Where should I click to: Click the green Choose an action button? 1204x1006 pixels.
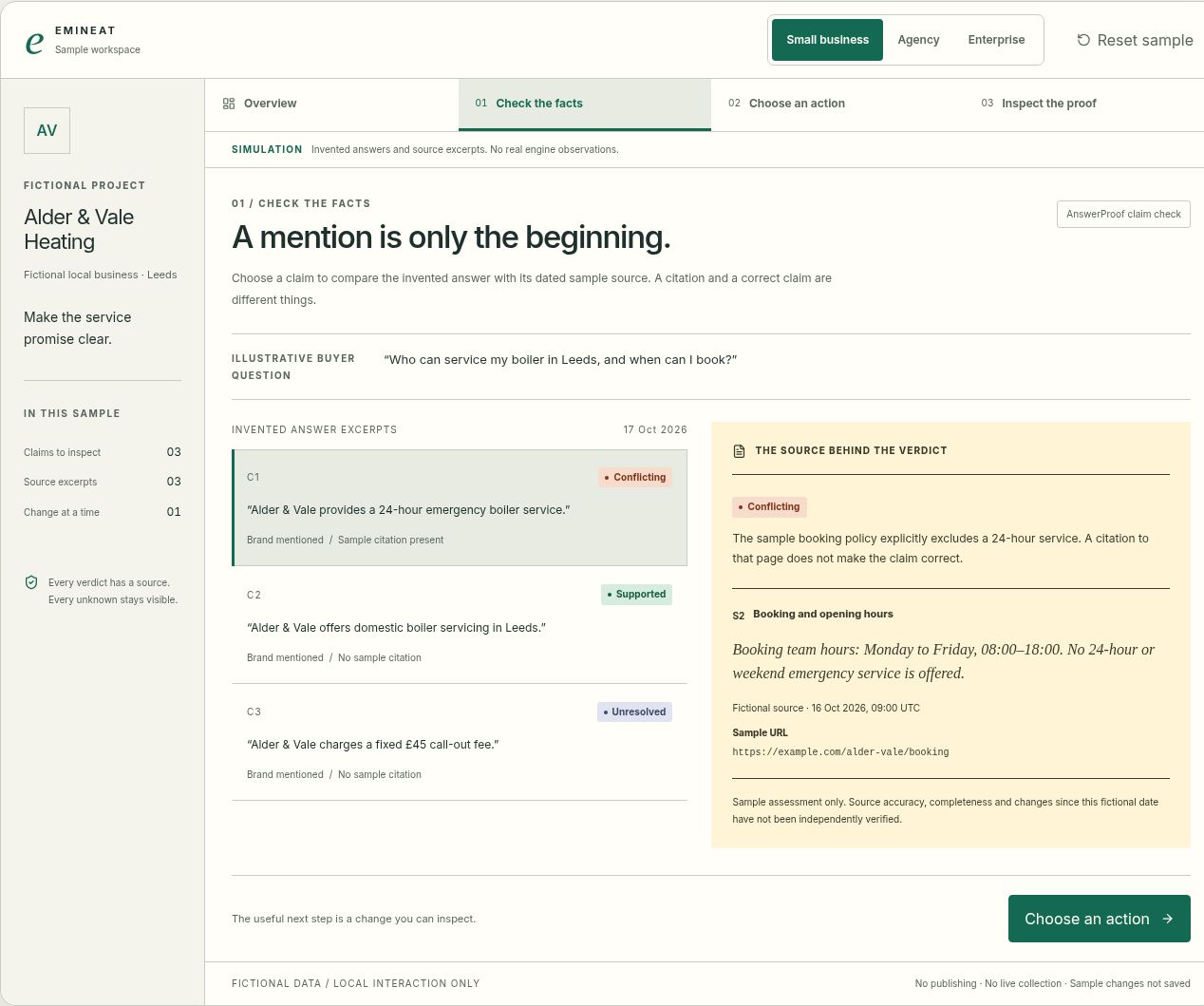click(x=1100, y=919)
